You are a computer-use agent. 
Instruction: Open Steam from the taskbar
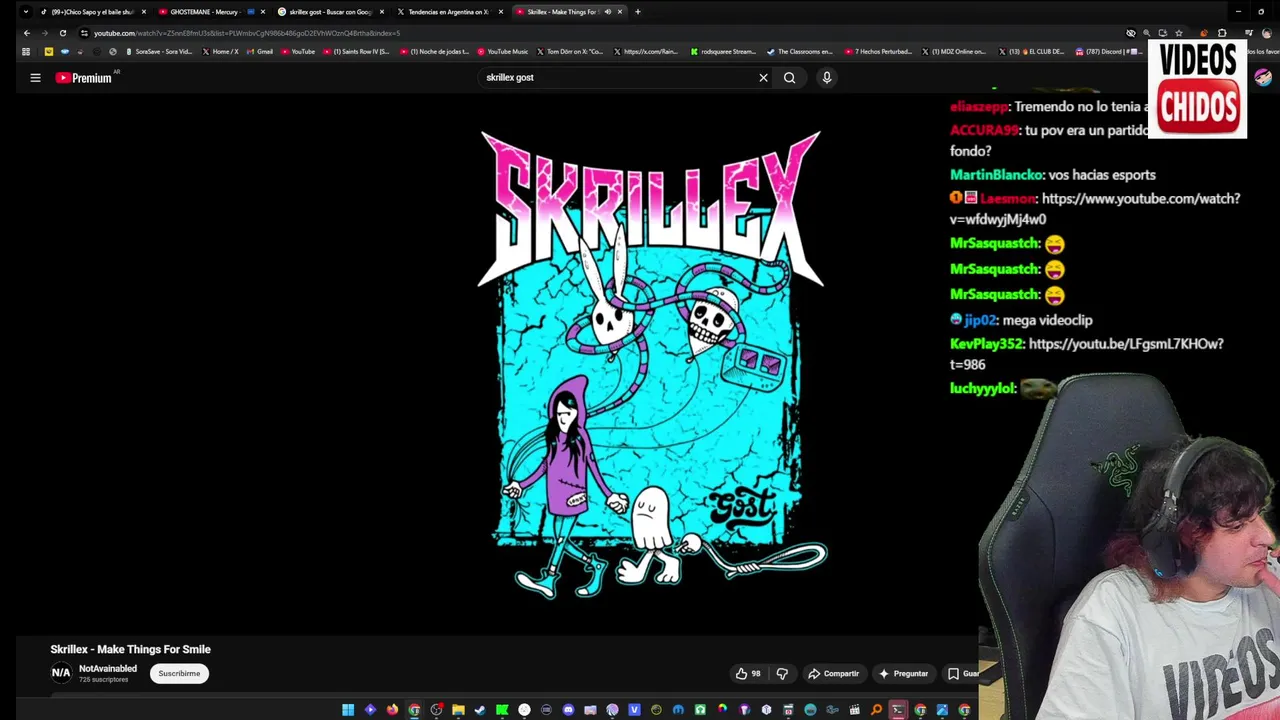(480, 710)
